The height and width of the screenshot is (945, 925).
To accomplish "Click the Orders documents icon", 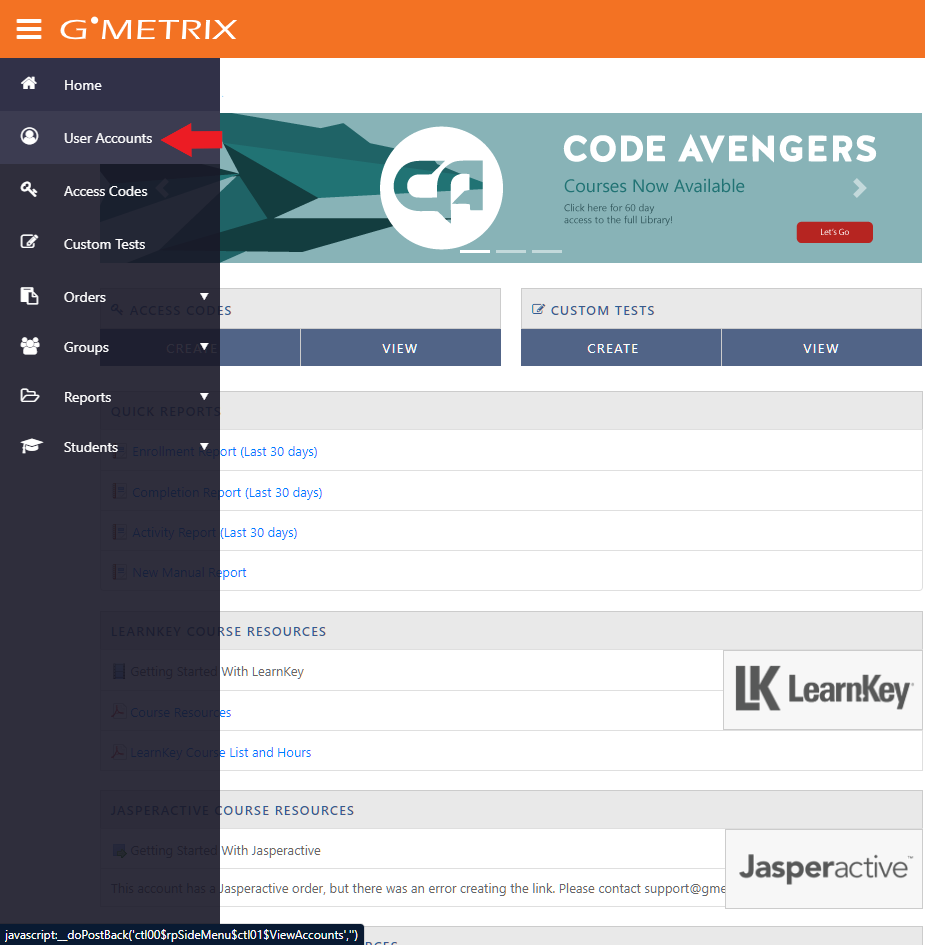I will tap(29, 296).
